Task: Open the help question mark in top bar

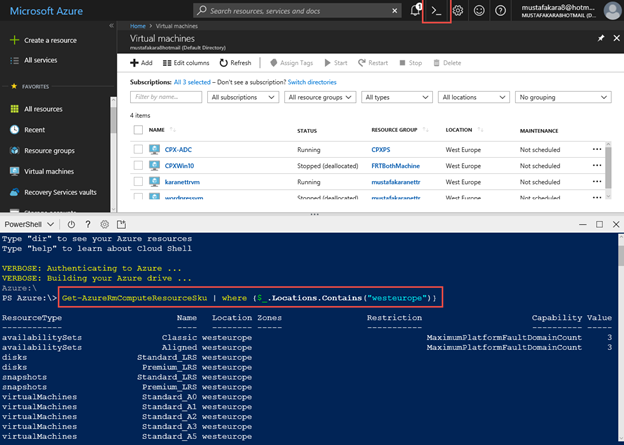Action: point(500,11)
